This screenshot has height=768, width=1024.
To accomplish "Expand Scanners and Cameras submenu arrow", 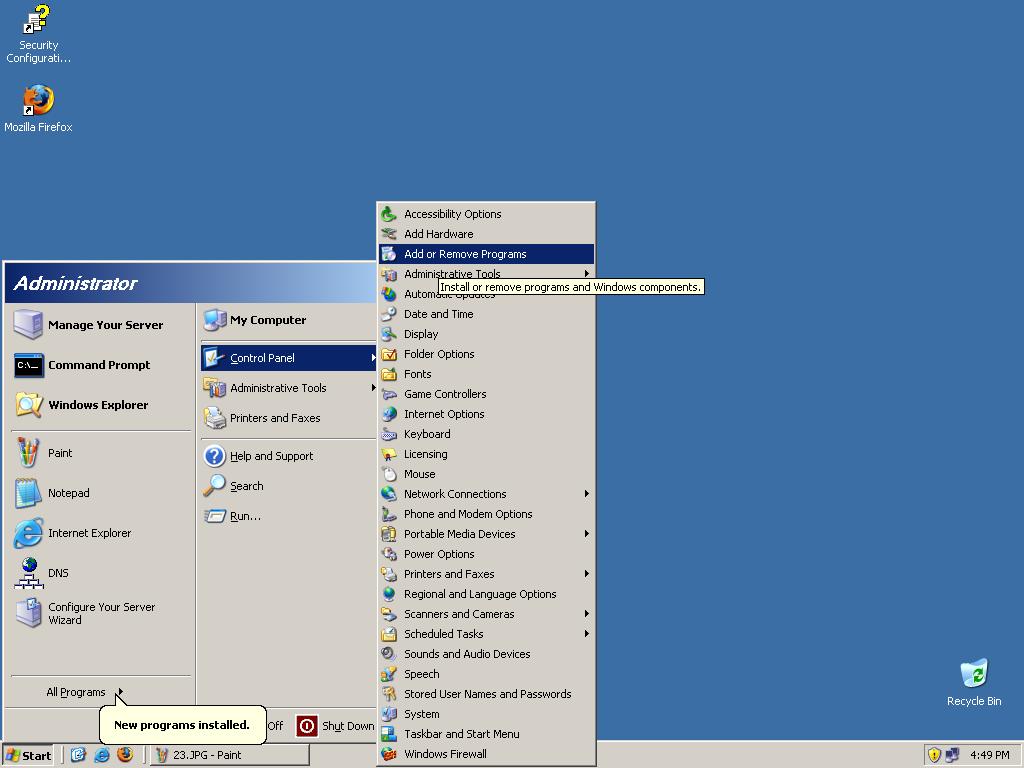I will coord(586,614).
